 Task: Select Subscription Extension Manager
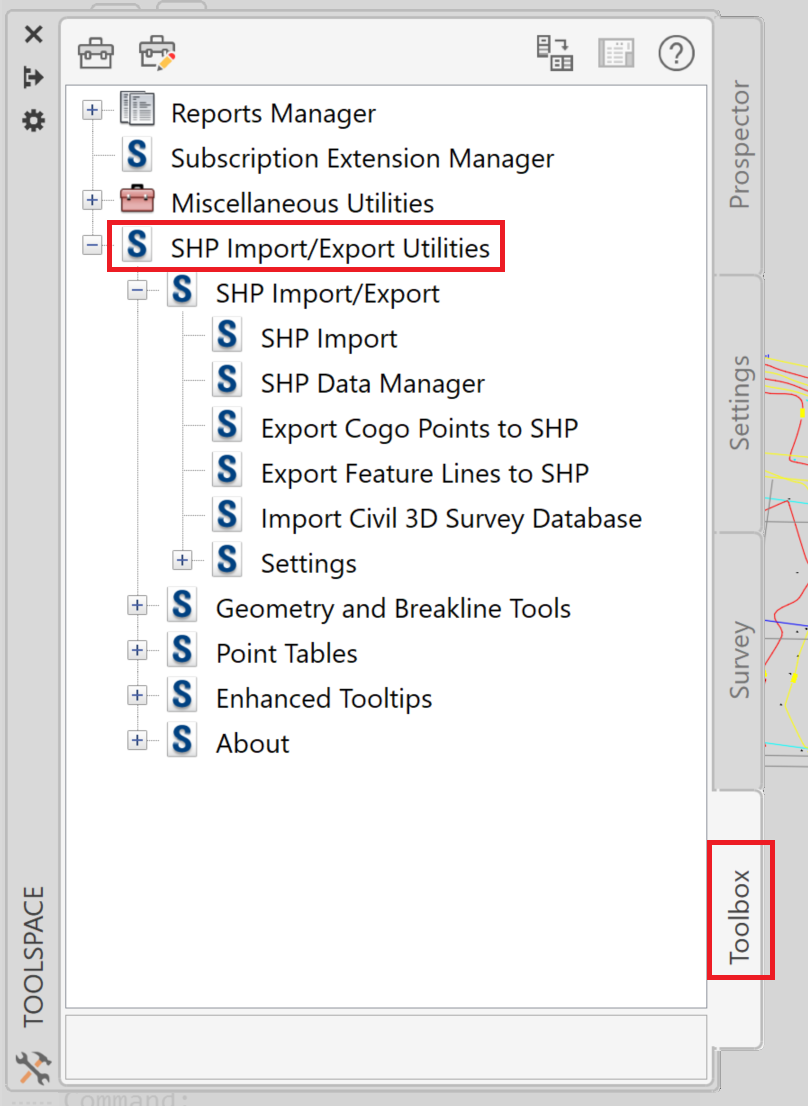[x=362, y=159]
